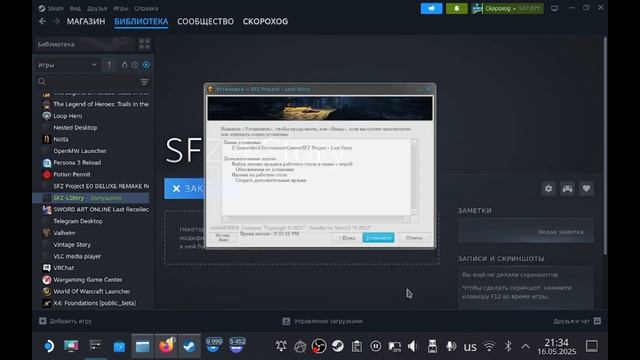Switch to the СООБЩЕСТВО tab
Image resolution: width=640 pixels, height=360 pixels.
(205, 21)
